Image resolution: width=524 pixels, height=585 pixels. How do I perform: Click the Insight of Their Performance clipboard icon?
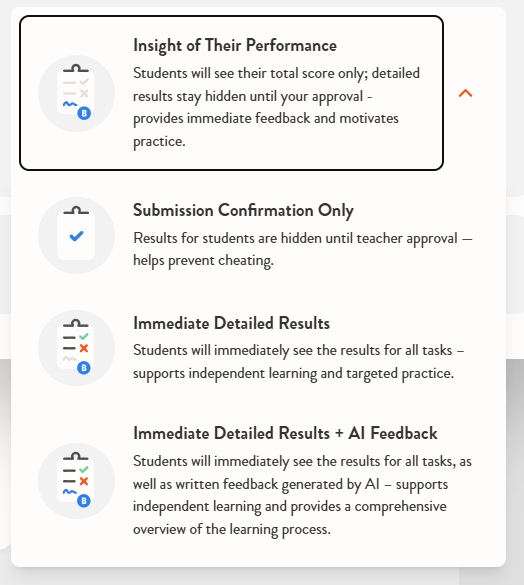[77, 93]
